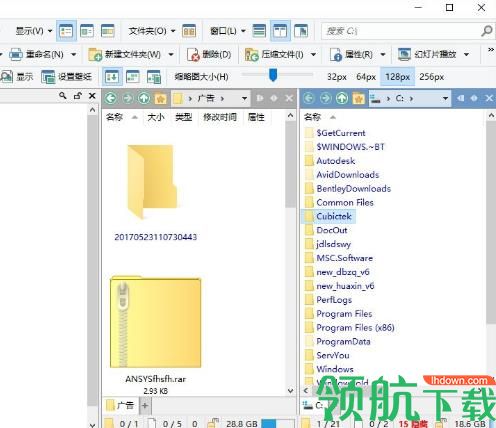Click the 新建文件夹(W) button
This screenshot has width=496, height=428.
[x=125, y=54]
